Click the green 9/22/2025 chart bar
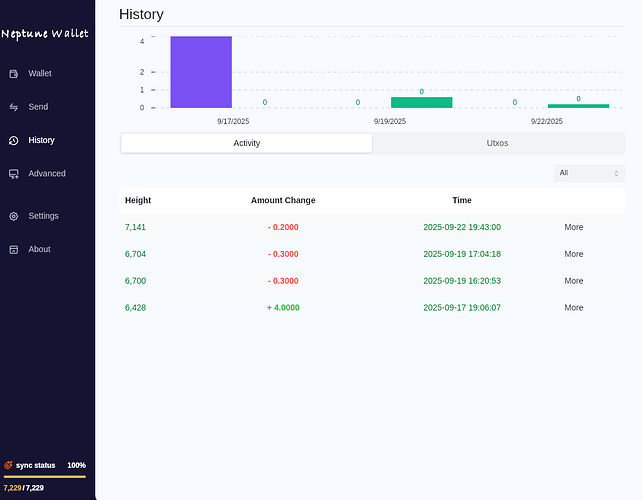Viewport: 642px width, 500px height. click(x=578, y=105)
